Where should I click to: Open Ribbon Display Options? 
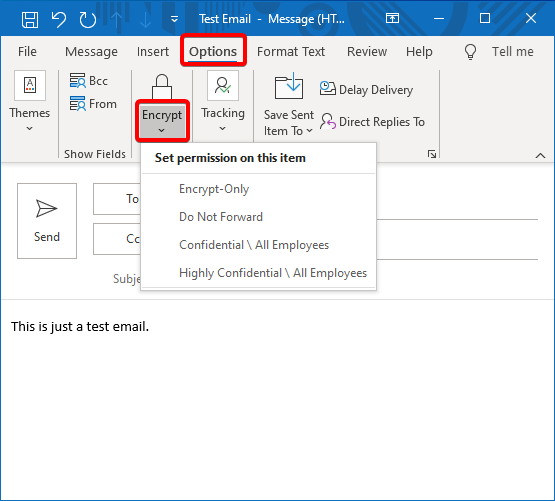tap(392, 18)
